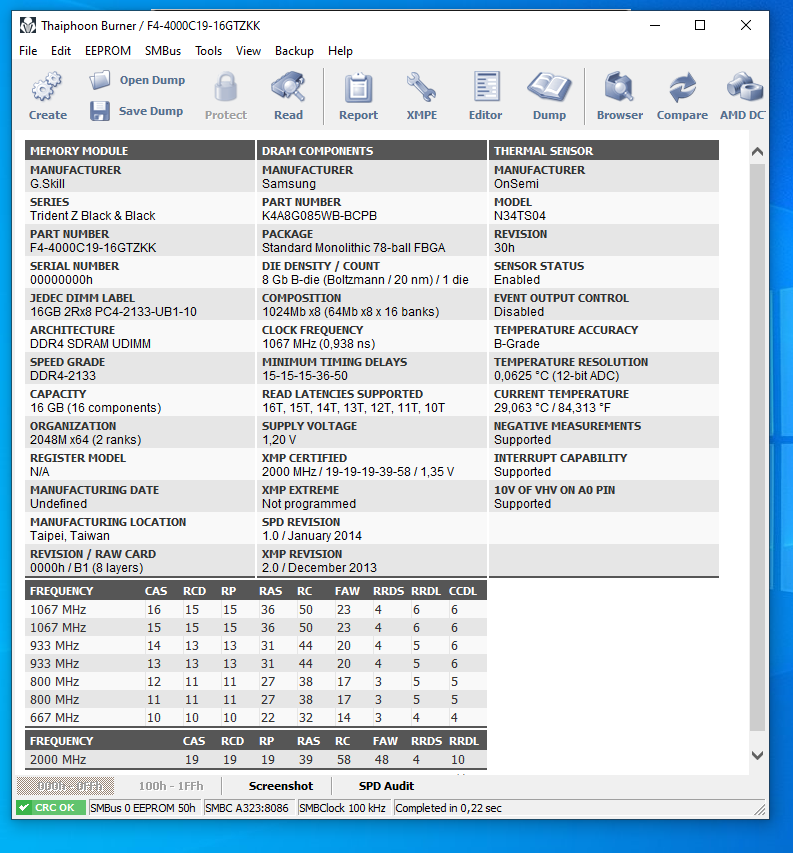Open the Backup menu
The height and width of the screenshot is (853, 793).
tap(294, 51)
